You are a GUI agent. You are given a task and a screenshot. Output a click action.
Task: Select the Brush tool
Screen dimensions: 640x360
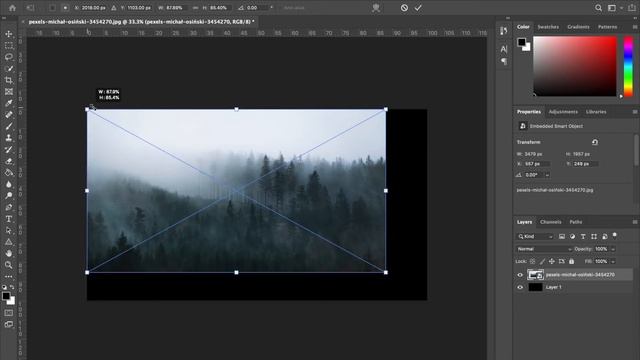[9, 126]
